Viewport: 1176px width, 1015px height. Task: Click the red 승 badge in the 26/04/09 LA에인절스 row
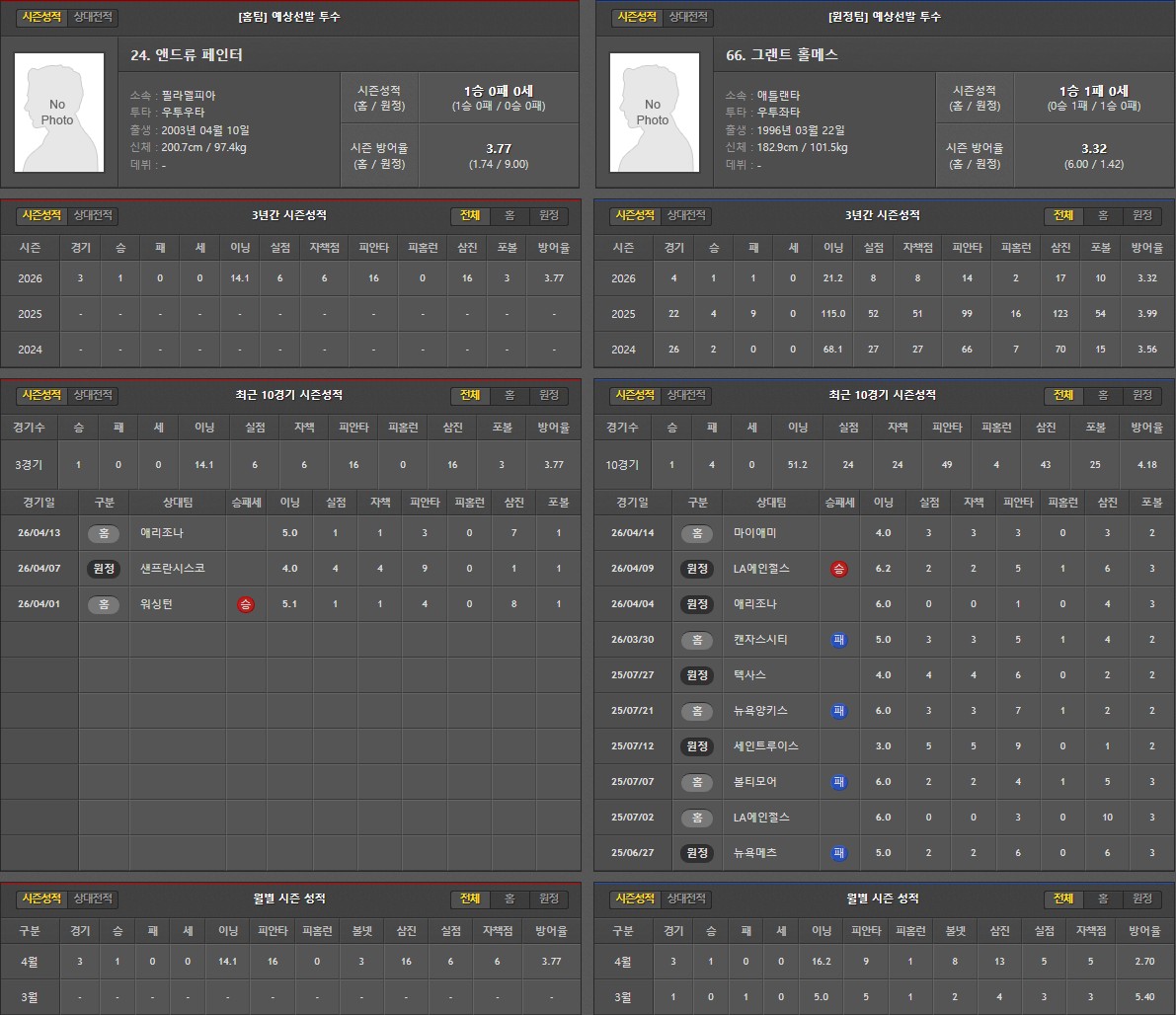(x=838, y=569)
